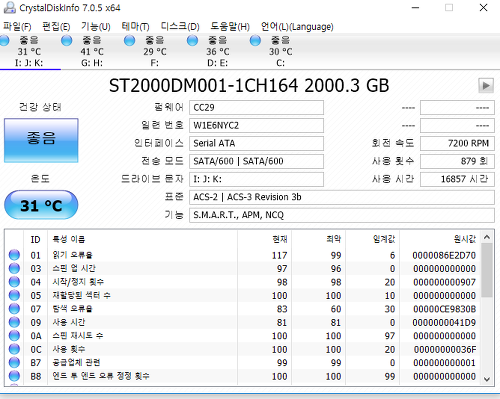Click the drive letter field I: J: K:

pos(256,179)
